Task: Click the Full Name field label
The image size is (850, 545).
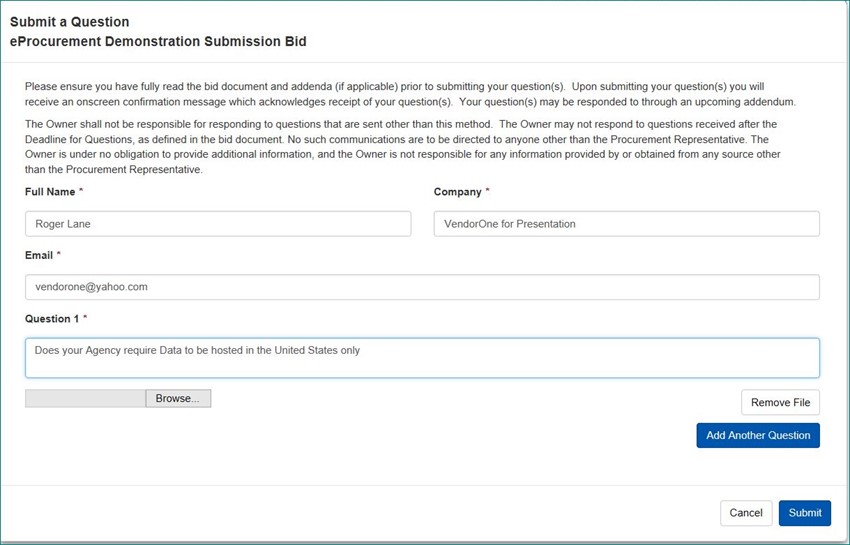Action: click(x=50, y=192)
